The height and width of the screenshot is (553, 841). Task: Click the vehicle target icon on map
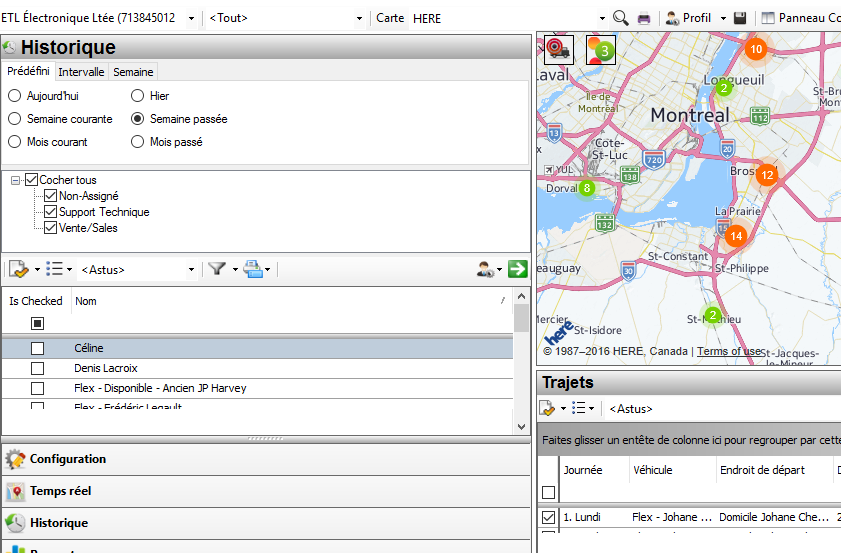(x=558, y=50)
